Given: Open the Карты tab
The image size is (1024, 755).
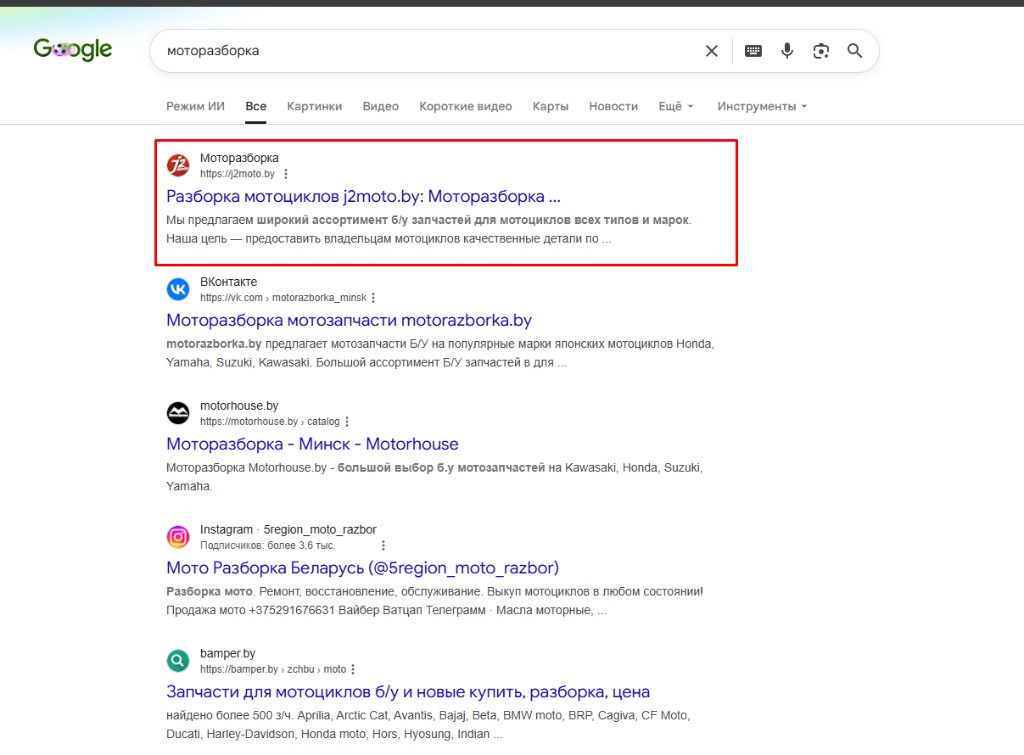Looking at the screenshot, I should point(551,106).
